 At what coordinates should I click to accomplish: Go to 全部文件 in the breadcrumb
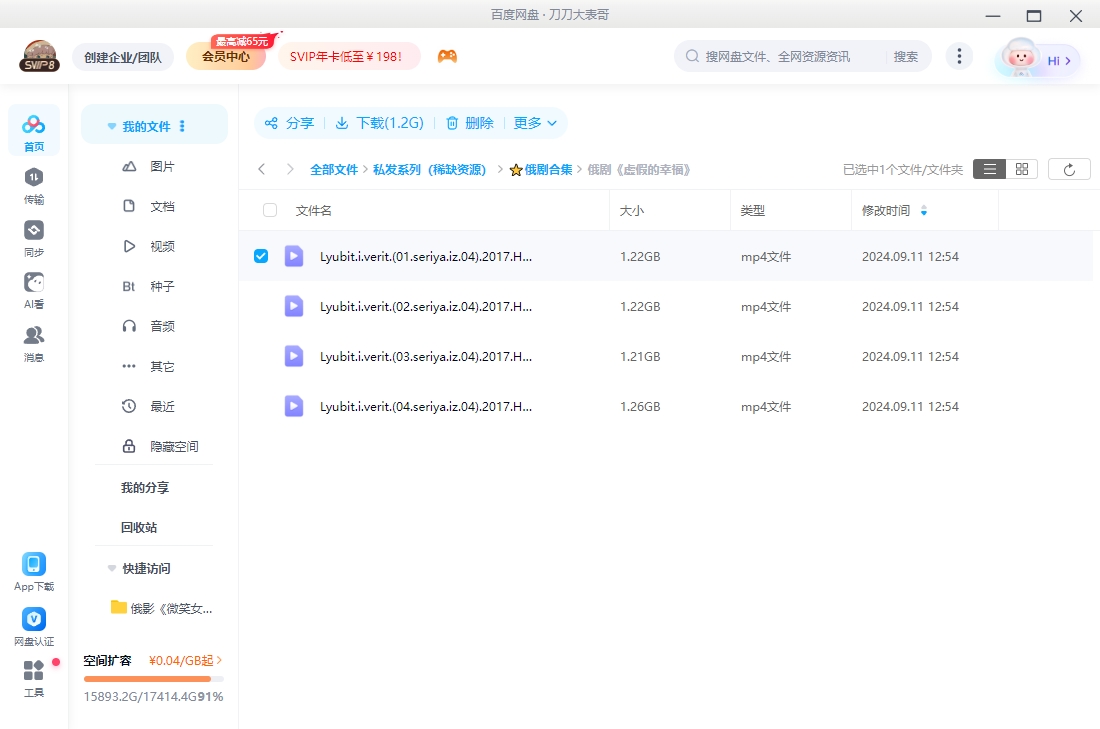point(334,169)
